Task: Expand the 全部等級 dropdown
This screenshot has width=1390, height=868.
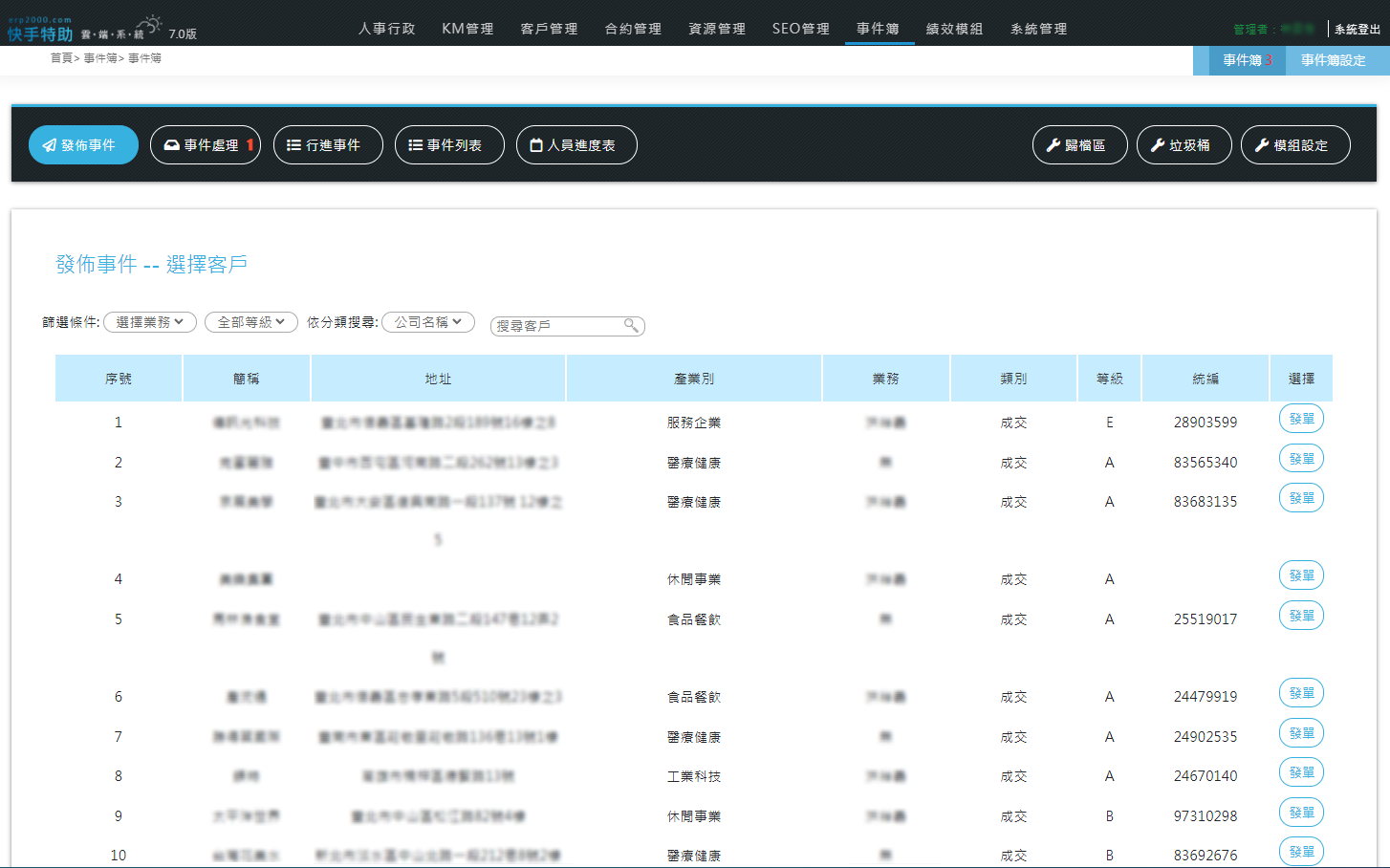Action: [251, 322]
